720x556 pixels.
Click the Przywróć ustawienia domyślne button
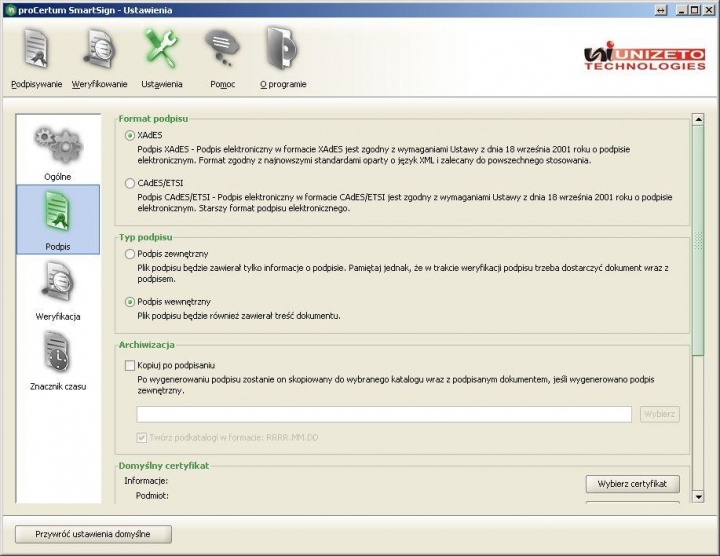click(93, 534)
